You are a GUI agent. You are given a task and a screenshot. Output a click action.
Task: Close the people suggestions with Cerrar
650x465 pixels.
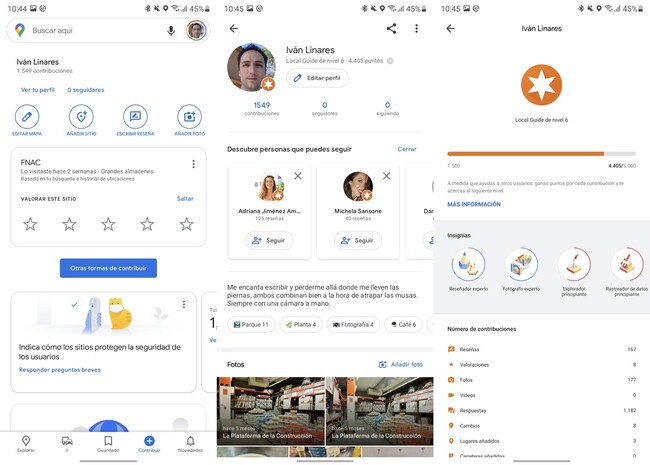click(x=407, y=149)
